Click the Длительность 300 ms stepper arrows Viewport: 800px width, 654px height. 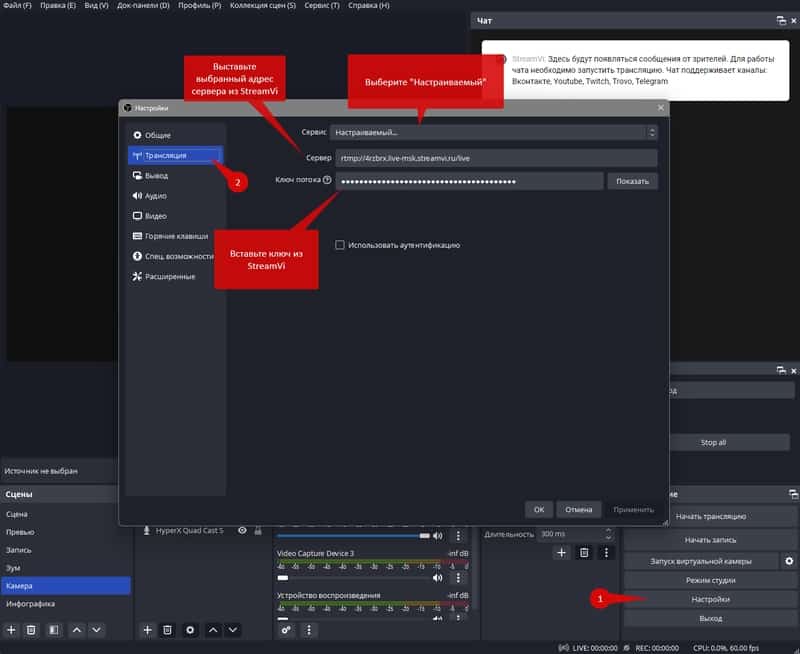[x=608, y=534]
